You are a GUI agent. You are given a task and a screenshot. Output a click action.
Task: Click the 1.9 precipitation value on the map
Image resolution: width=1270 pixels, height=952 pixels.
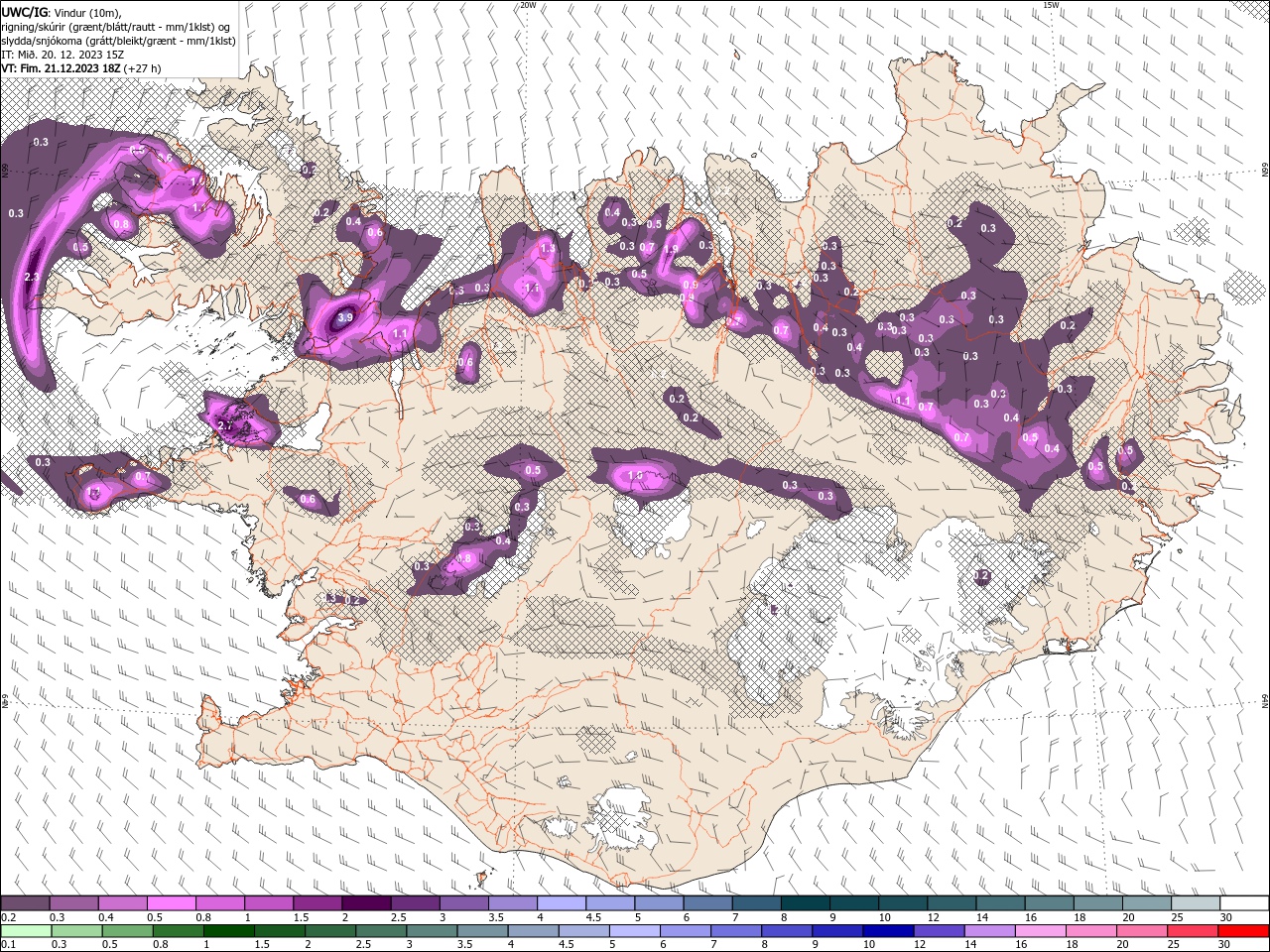pos(672,249)
